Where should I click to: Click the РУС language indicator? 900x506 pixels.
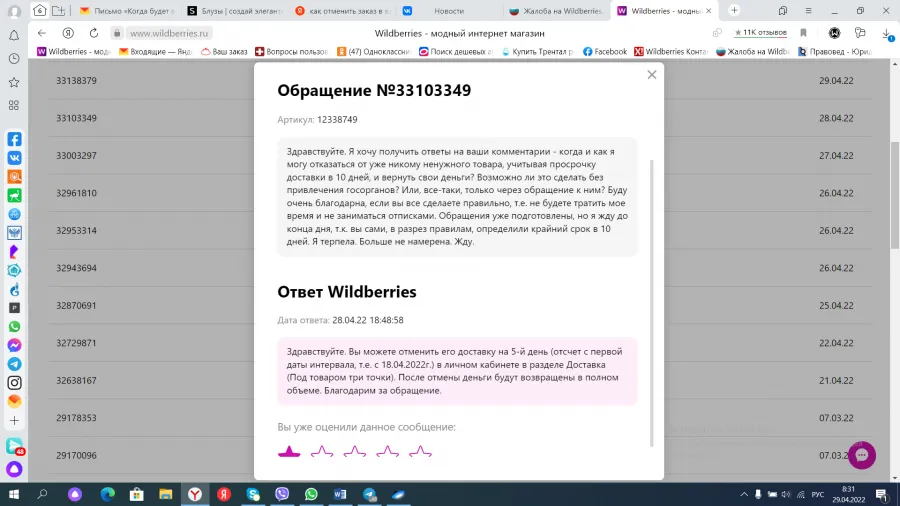(817, 495)
